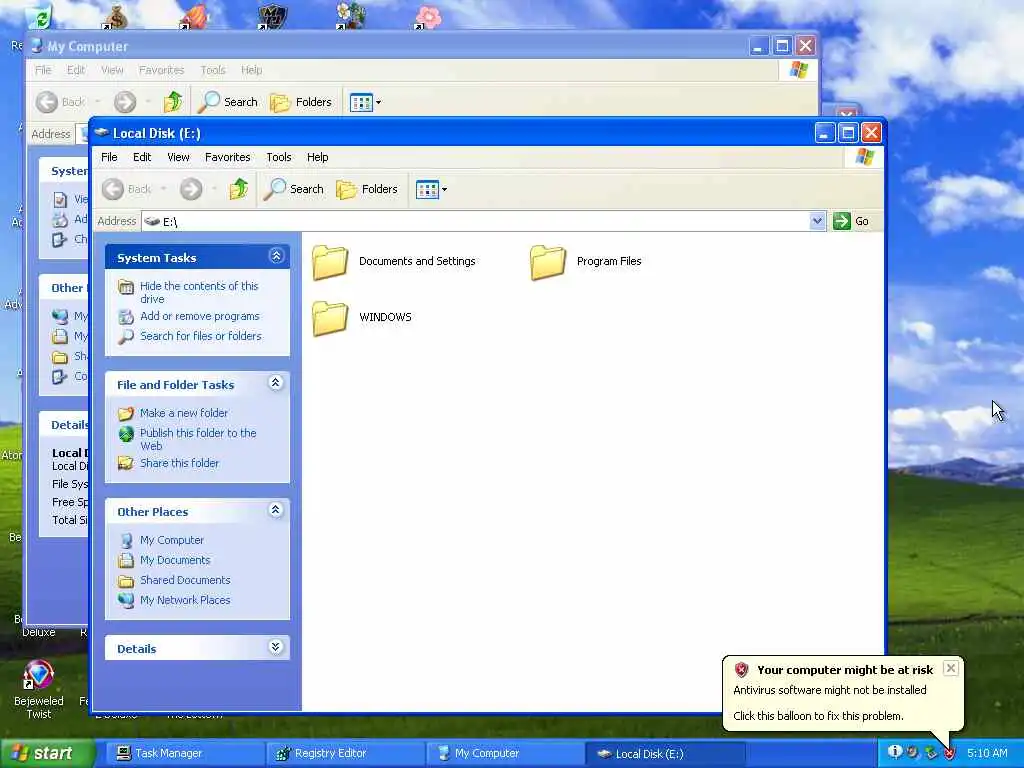
Task: Click the Folders button in My Computer window
Action: pos(301,103)
